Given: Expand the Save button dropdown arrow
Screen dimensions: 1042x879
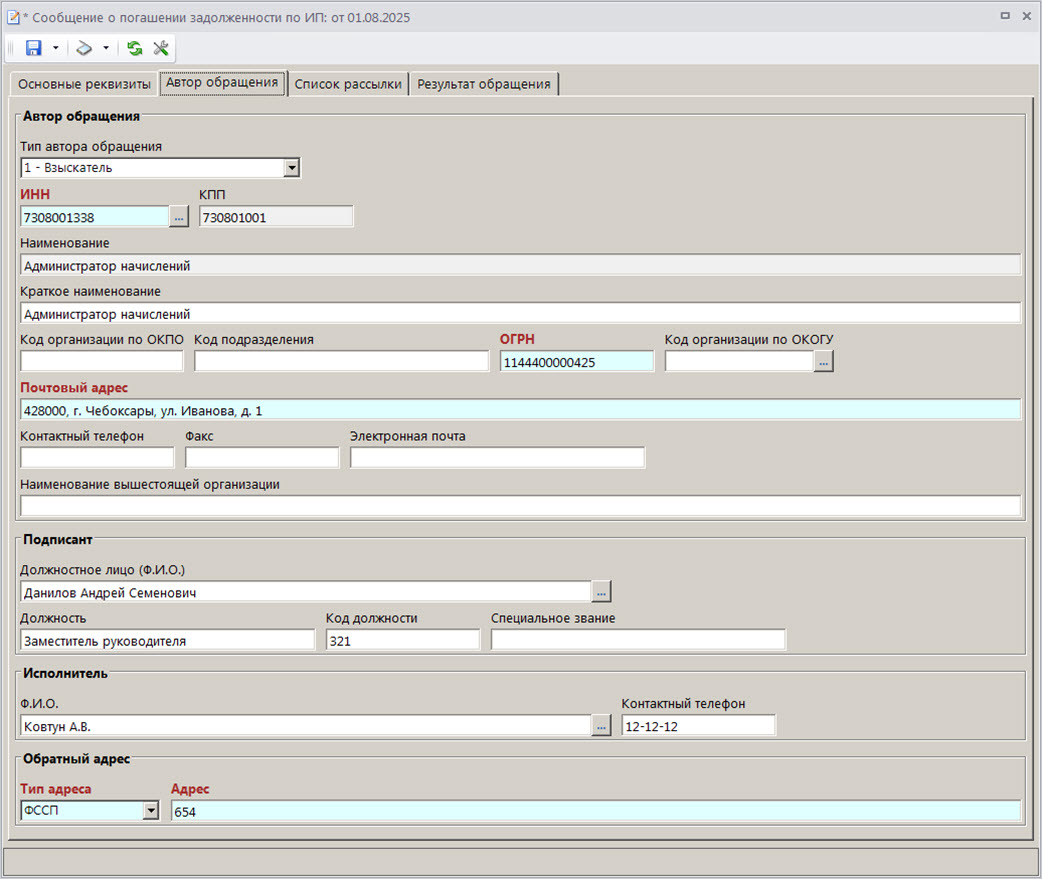Looking at the screenshot, I should pos(55,48).
